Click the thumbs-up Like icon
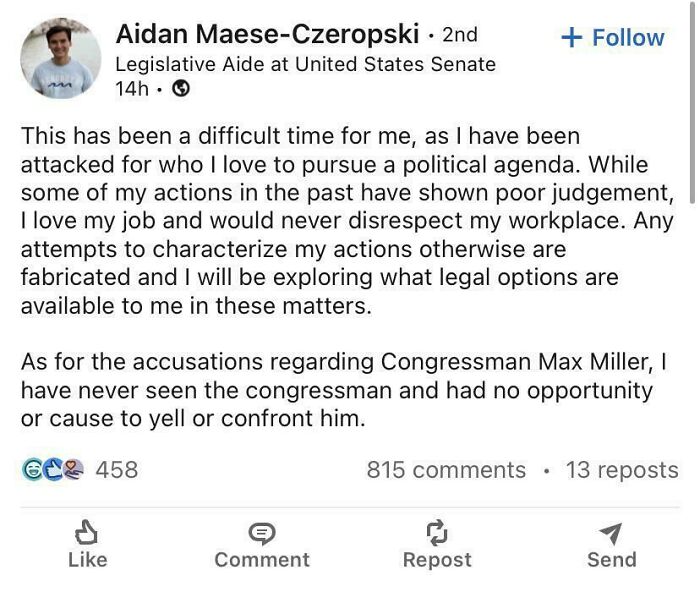700x592 pixels. 87,532
